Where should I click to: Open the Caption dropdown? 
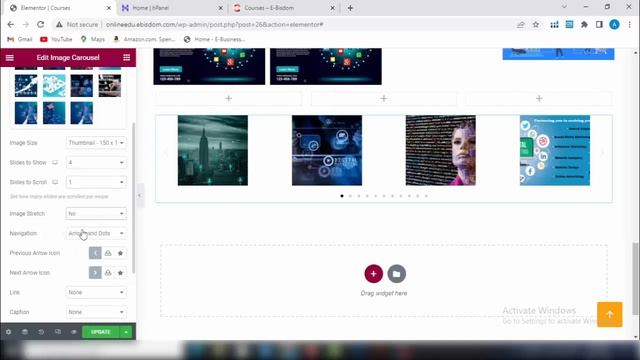96,312
